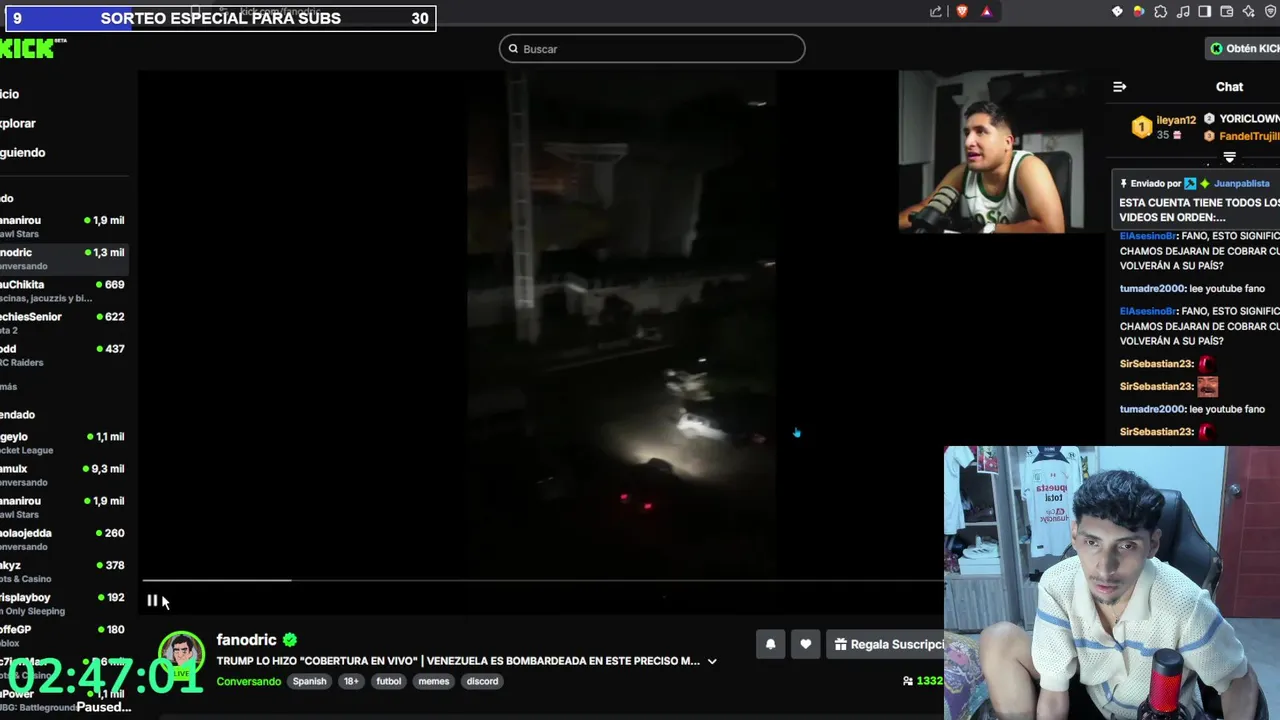Screen dimensions: 1280x720
Task: Click top gifter ileyan12
Action: click(x=1176, y=120)
